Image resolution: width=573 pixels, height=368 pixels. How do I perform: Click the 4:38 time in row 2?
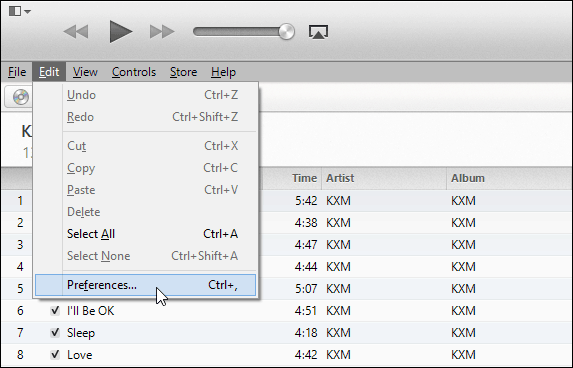[x=306, y=223]
